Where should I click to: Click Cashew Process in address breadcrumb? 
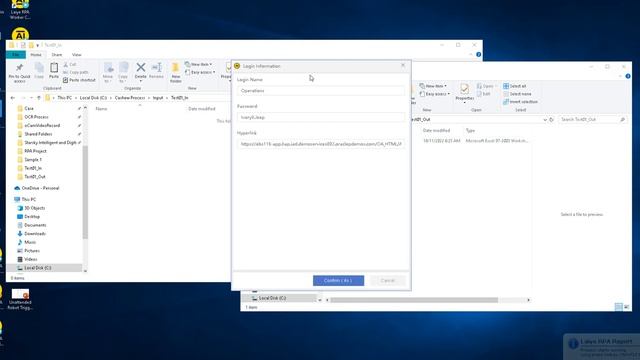[130, 98]
